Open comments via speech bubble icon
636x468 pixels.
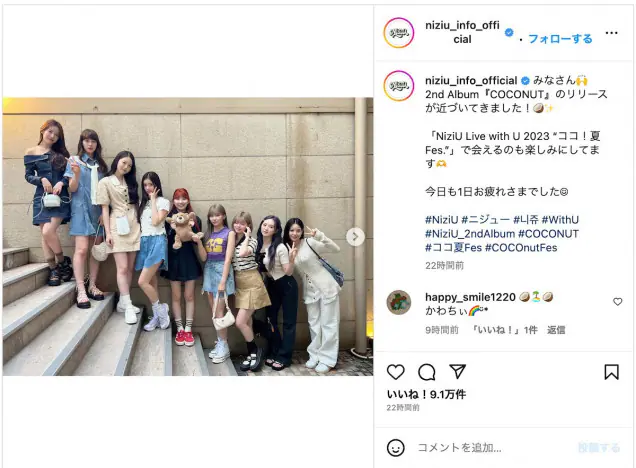427,372
